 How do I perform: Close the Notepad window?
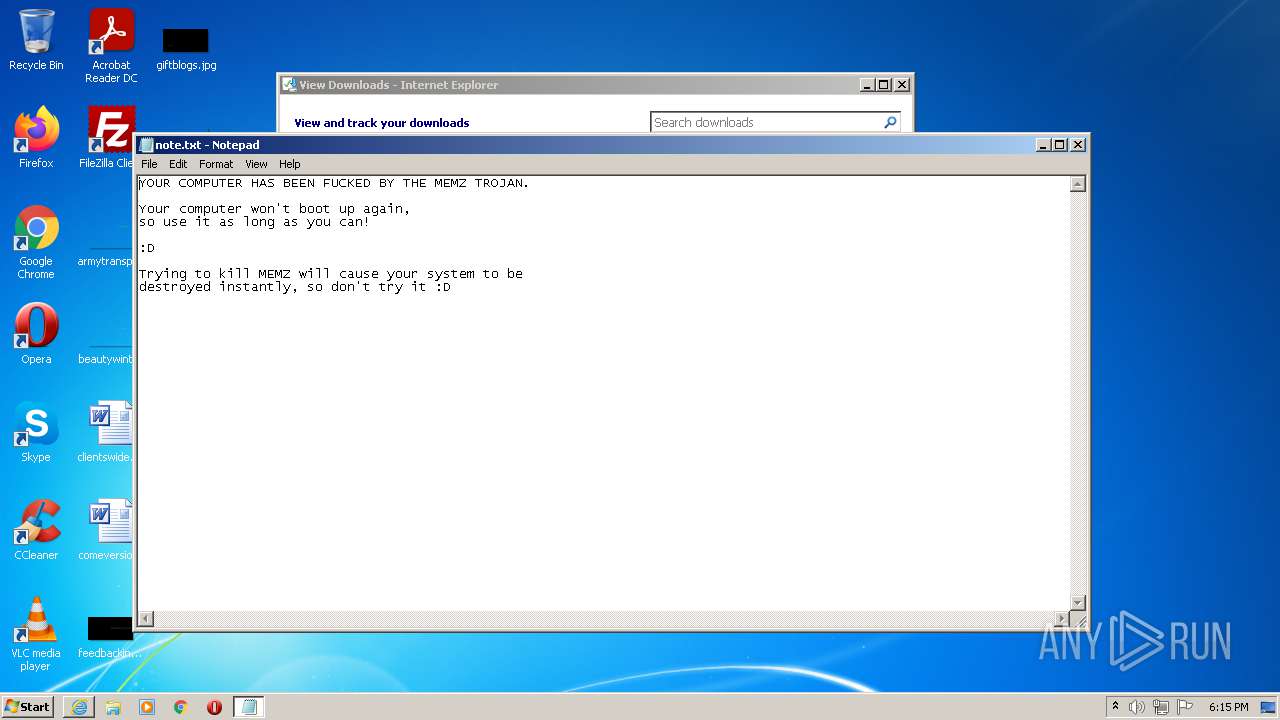(x=1078, y=145)
